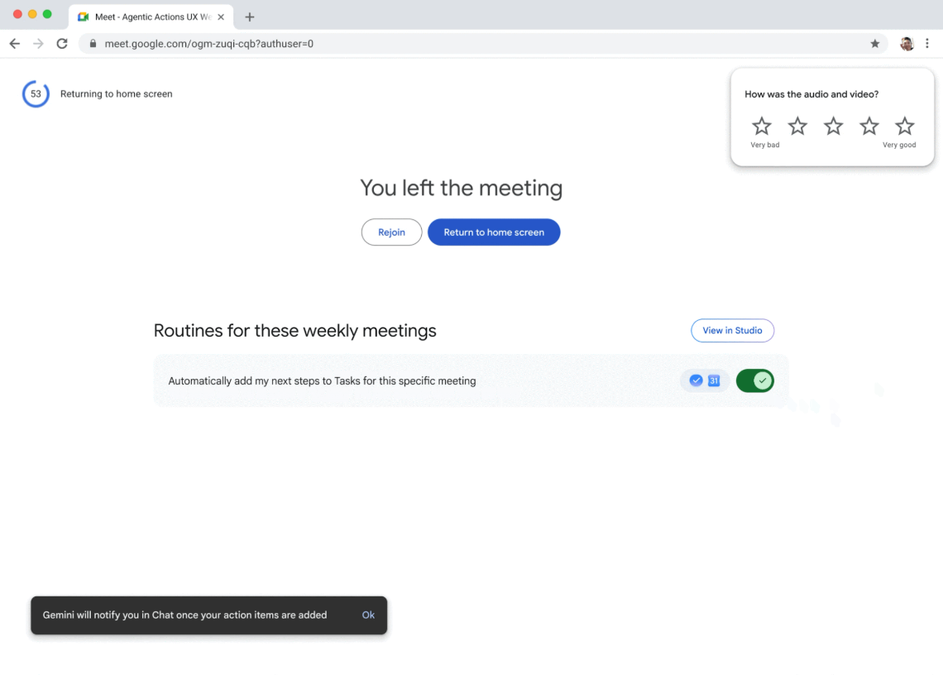
Task: Click the Gemini notification message text
Action: (x=185, y=615)
